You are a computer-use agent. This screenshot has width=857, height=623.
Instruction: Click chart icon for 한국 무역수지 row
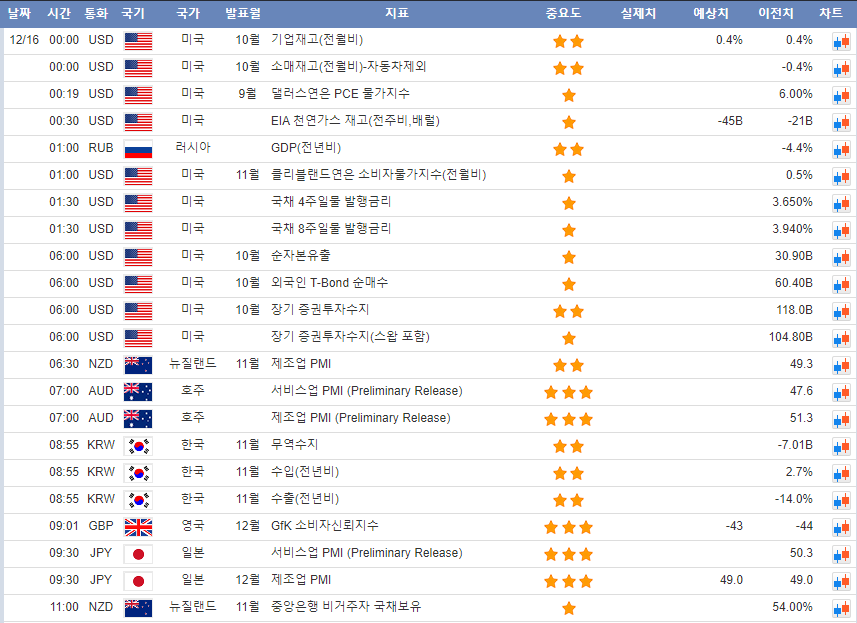pos(840,447)
